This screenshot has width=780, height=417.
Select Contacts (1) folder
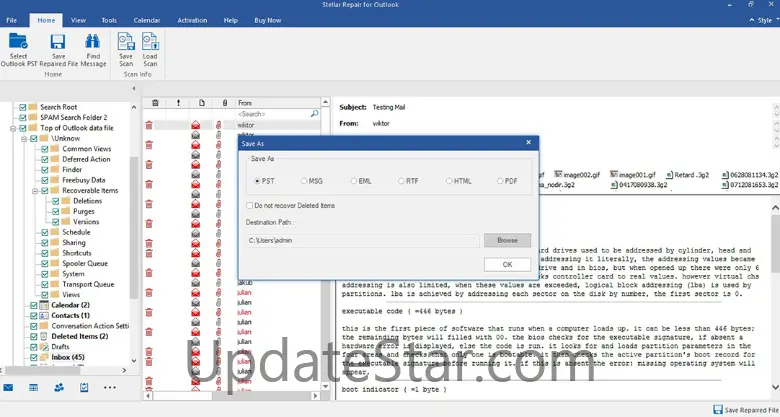(x=71, y=315)
